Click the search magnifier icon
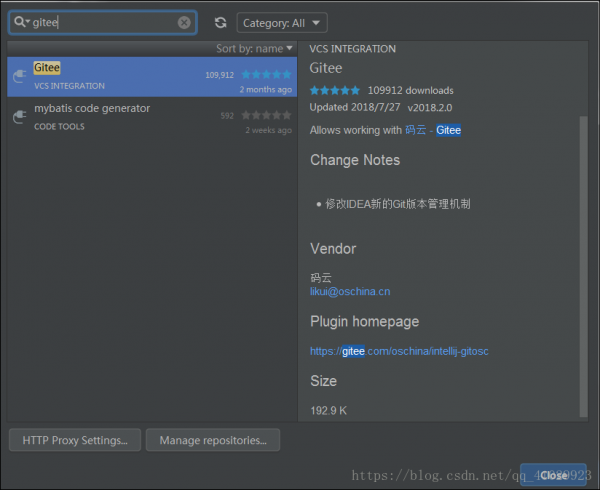Screen dimensions: 600x490 18,22
